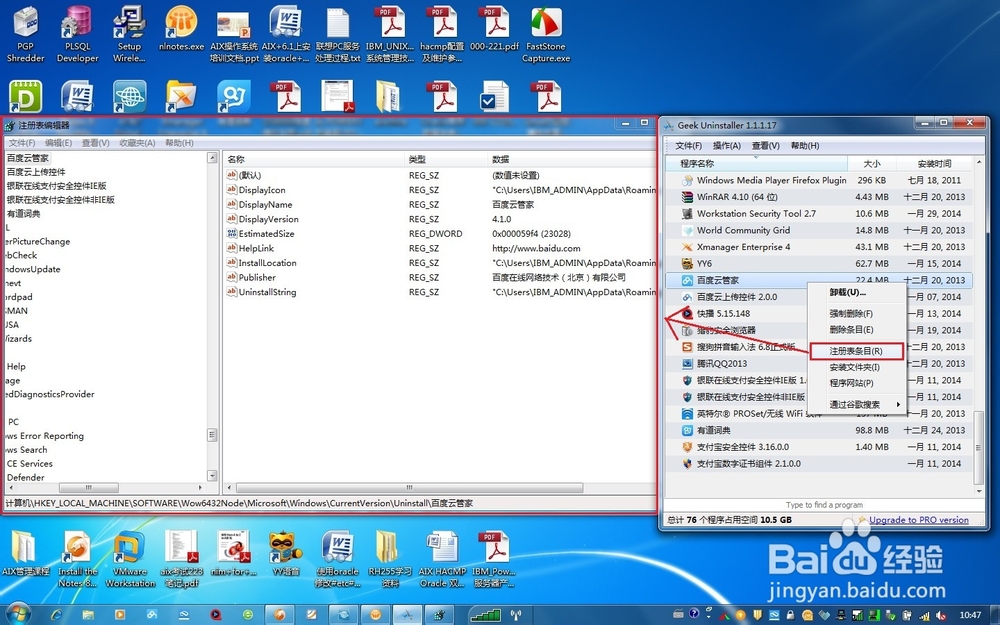
Task: Click the Geek Uninstaller list scroll-down arrow
Action: pyautogui.click(x=979, y=492)
